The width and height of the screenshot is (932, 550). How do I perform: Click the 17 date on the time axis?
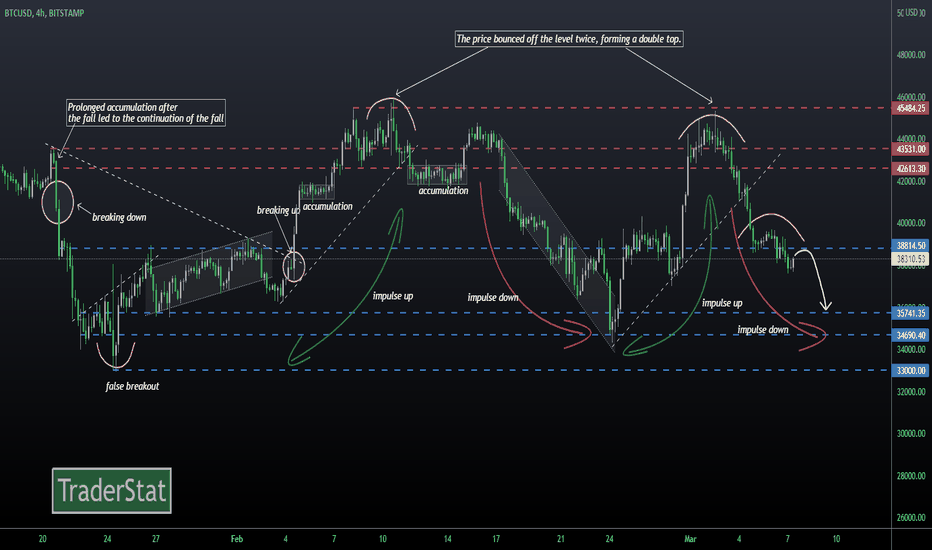(x=496, y=539)
